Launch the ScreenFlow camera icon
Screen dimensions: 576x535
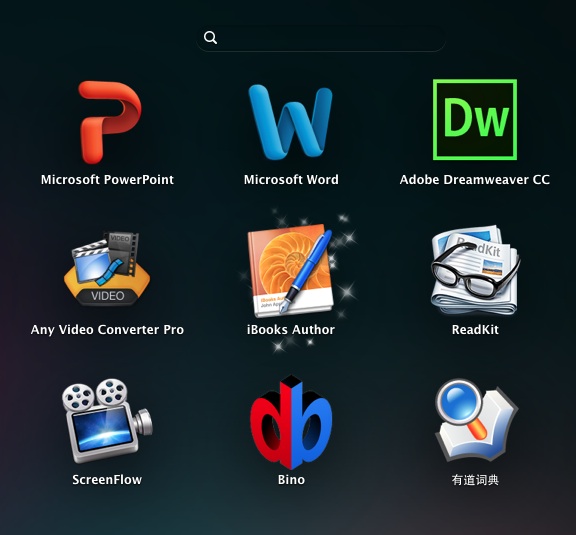pyautogui.click(x=107, y=421)
